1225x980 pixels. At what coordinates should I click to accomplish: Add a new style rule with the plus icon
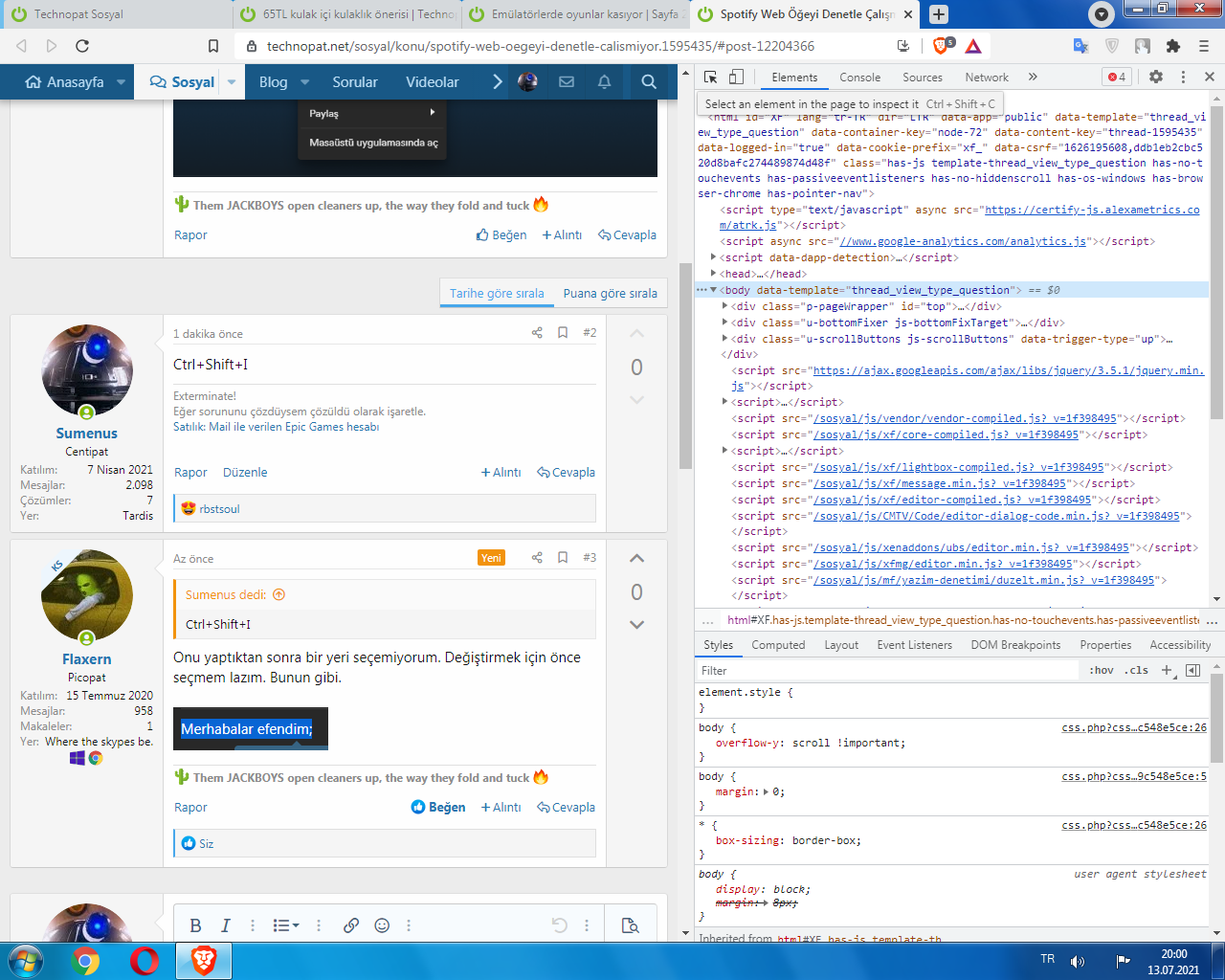(1167, 671)
